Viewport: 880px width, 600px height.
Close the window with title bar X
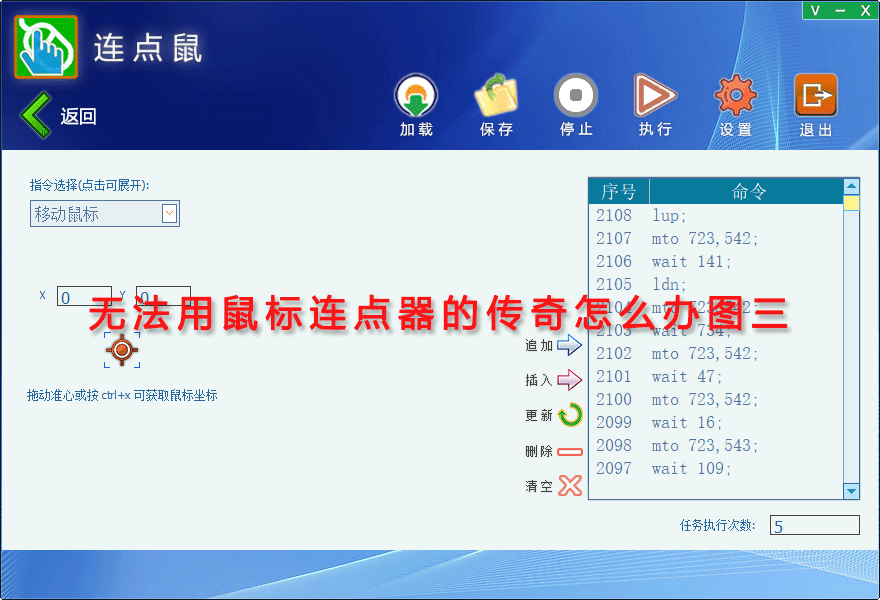865,10
